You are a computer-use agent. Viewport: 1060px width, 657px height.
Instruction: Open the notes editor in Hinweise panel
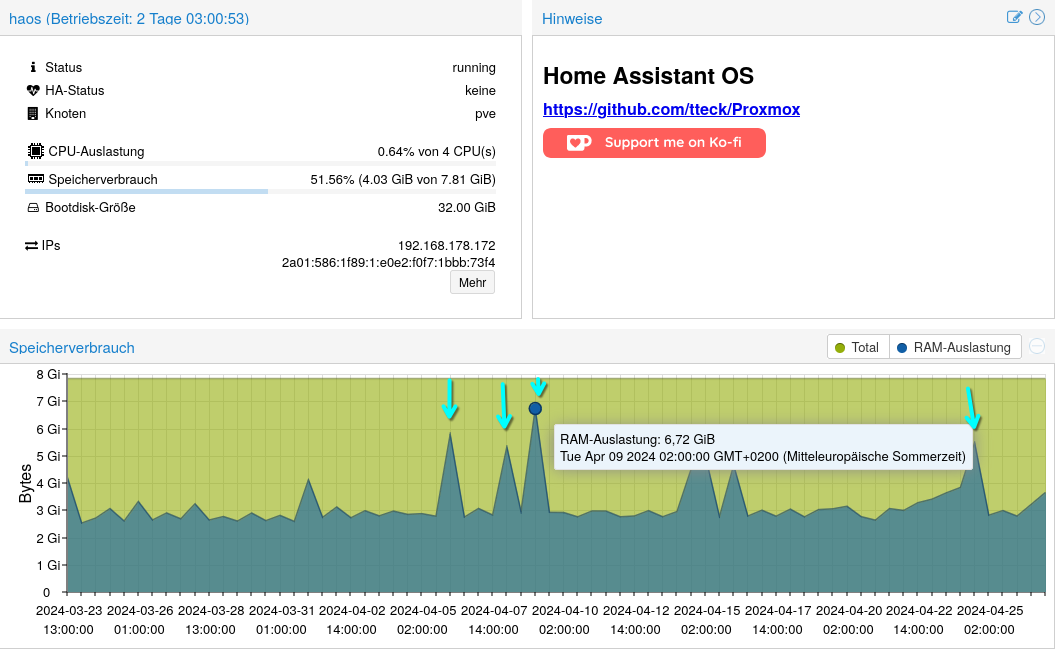tap(1014, 18)
